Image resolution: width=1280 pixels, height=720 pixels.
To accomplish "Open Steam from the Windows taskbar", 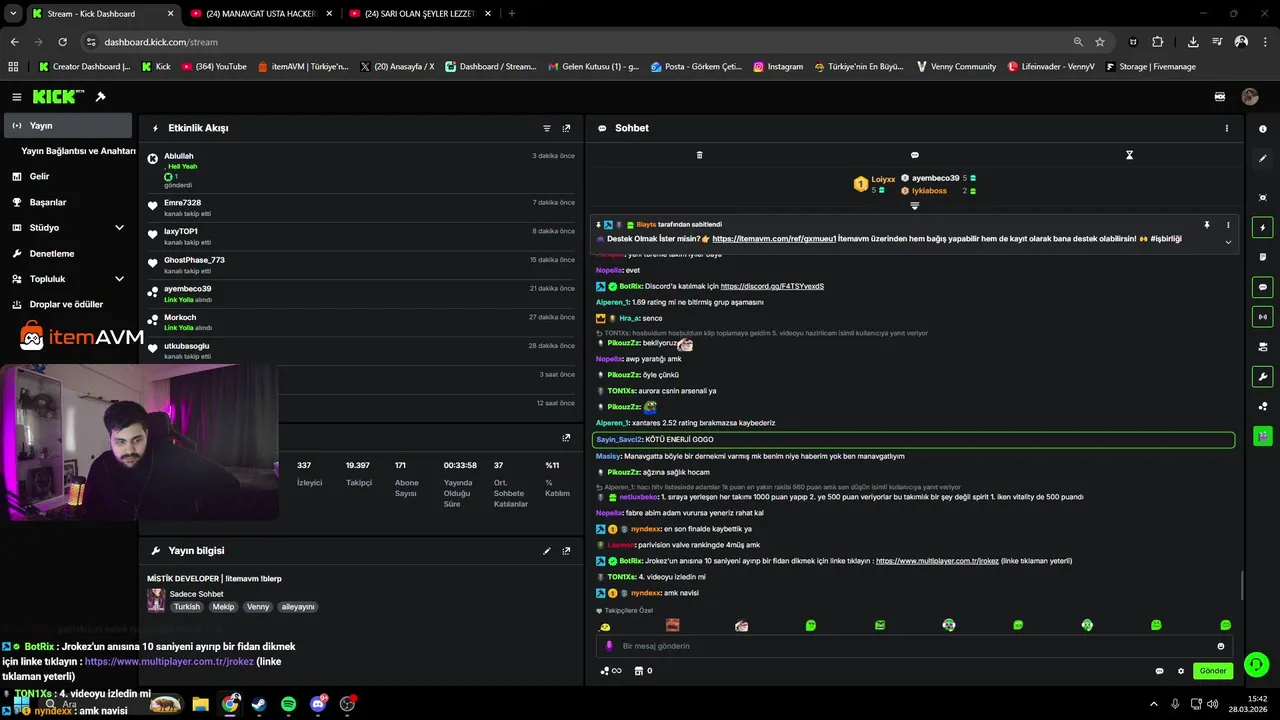I will coord(259,704).
